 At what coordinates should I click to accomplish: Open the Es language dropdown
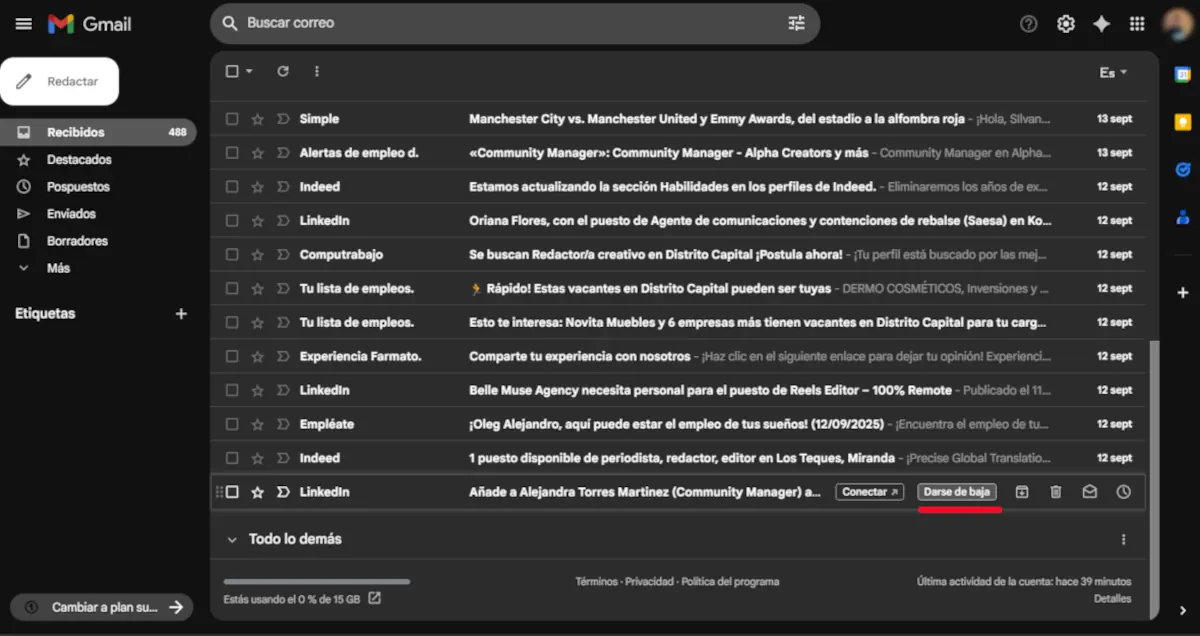1112,72
